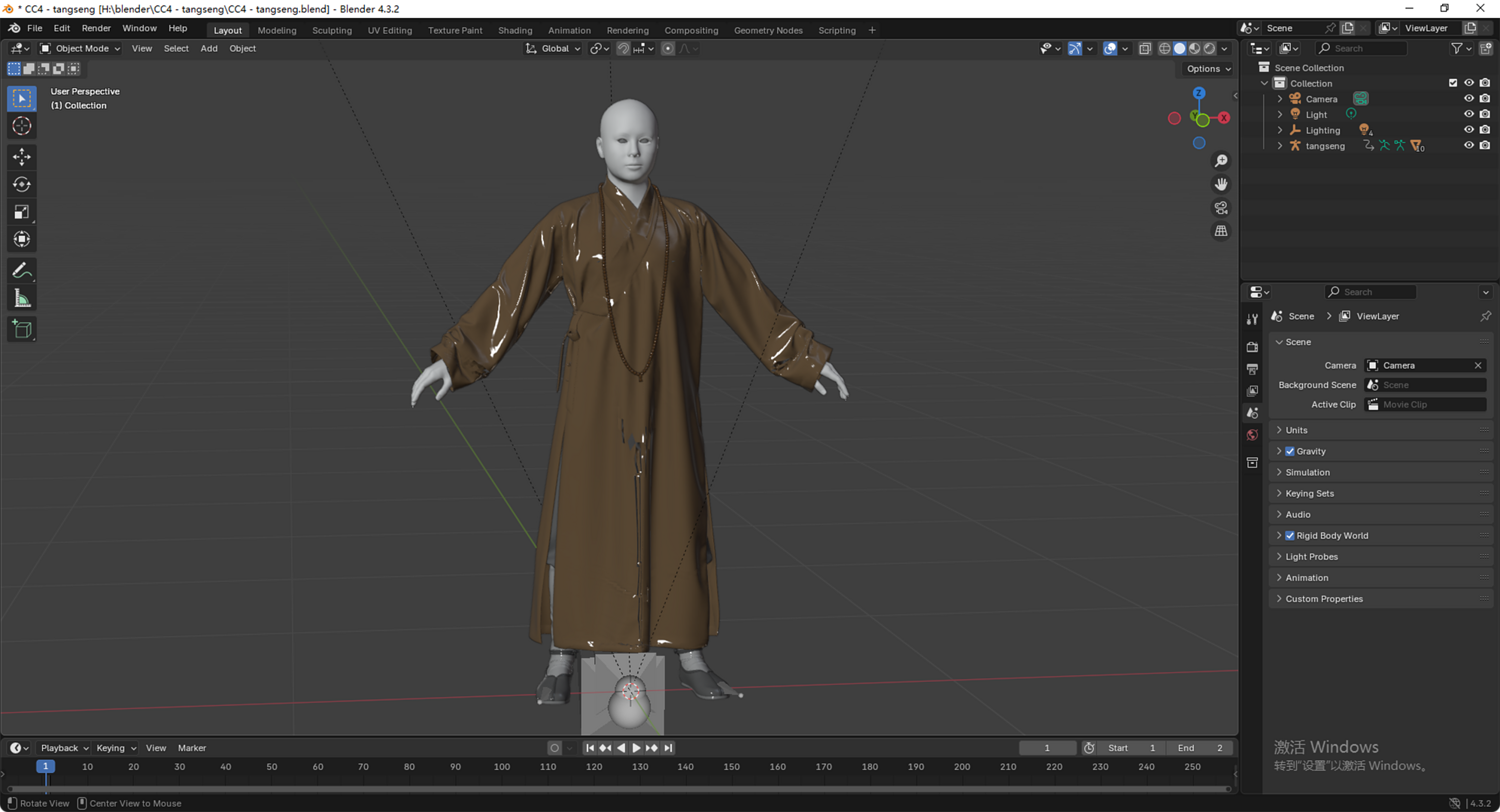Expand the Units panel

coord(1296,430)
